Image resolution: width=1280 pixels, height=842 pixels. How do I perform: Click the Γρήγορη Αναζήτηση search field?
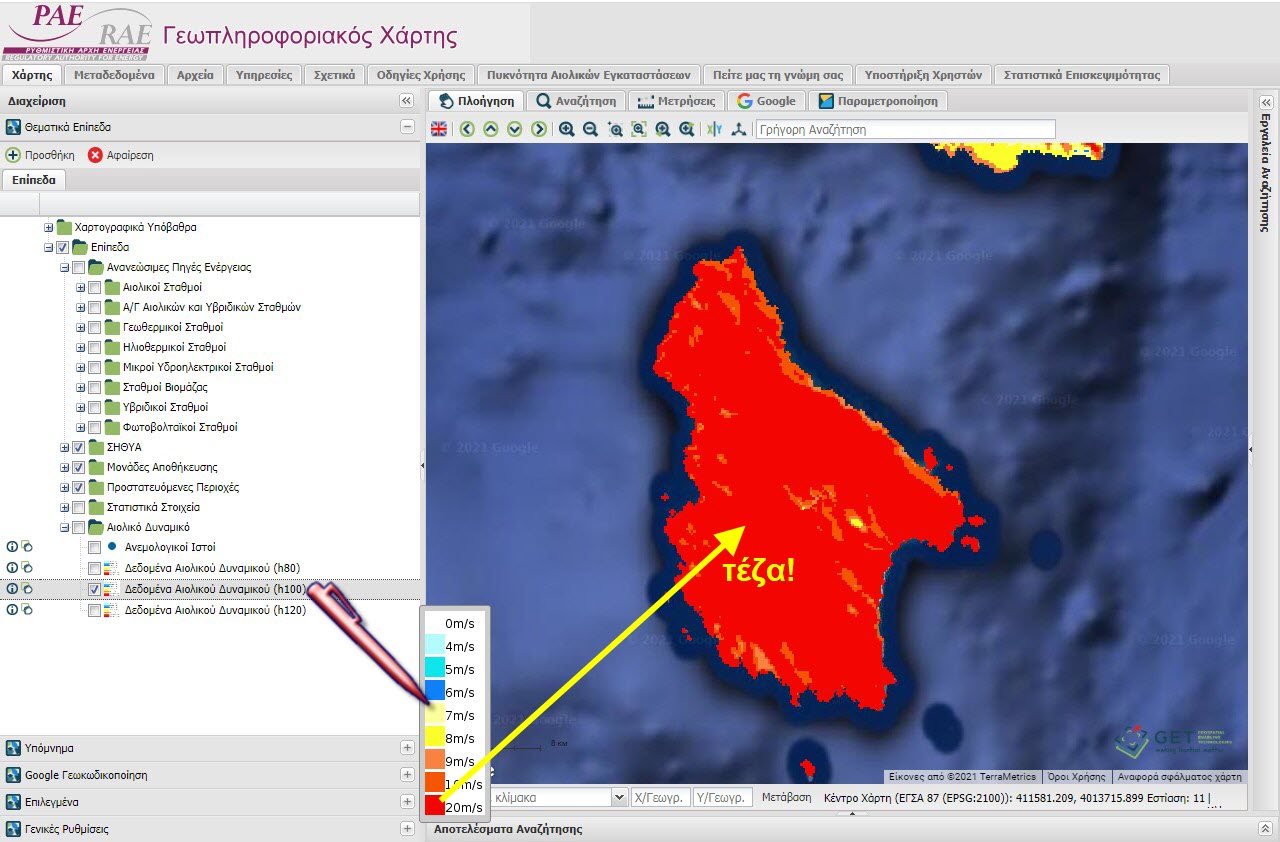pyautogui.click(x=905, y=129)
